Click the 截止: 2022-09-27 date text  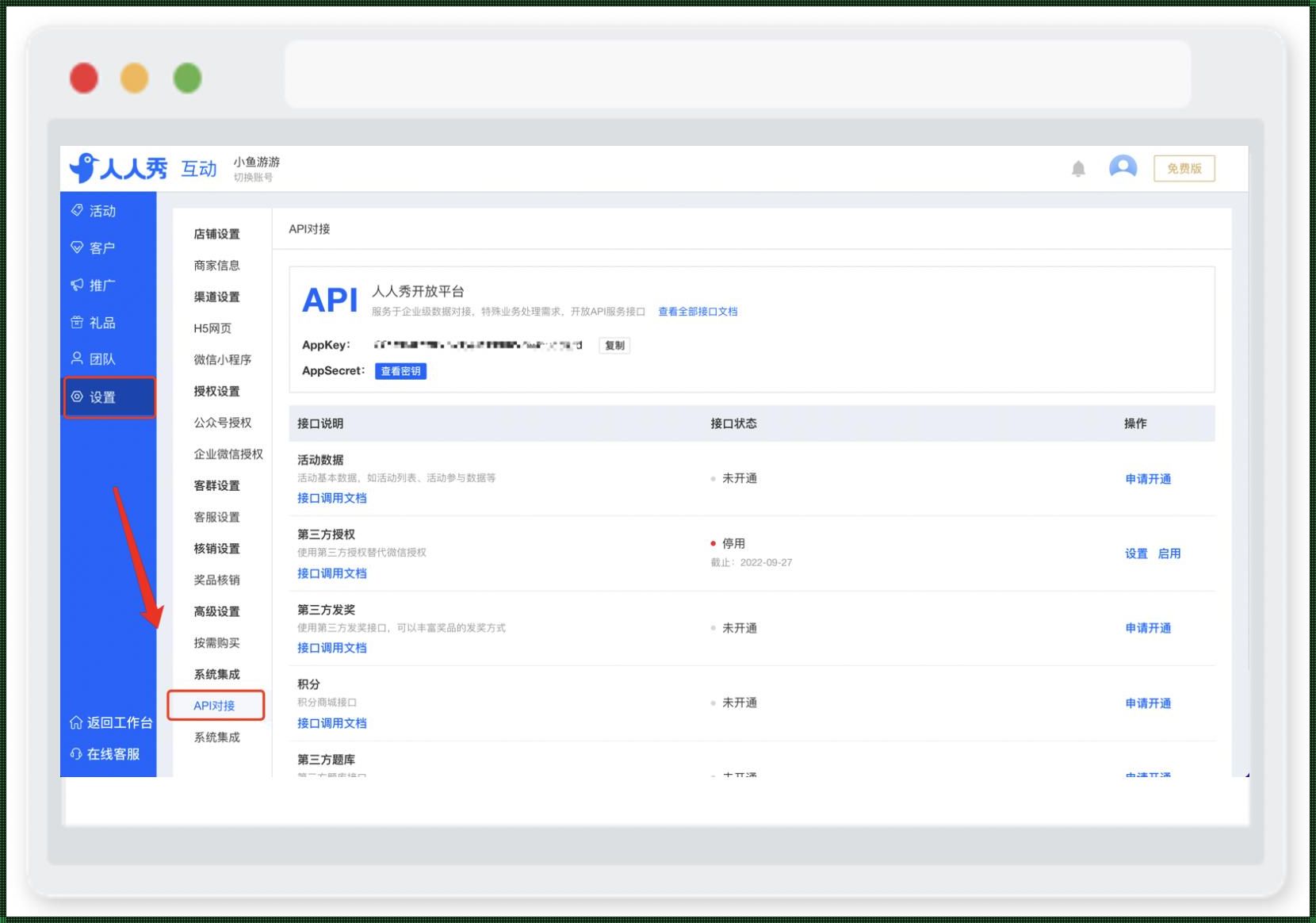(x=752, y=562)
